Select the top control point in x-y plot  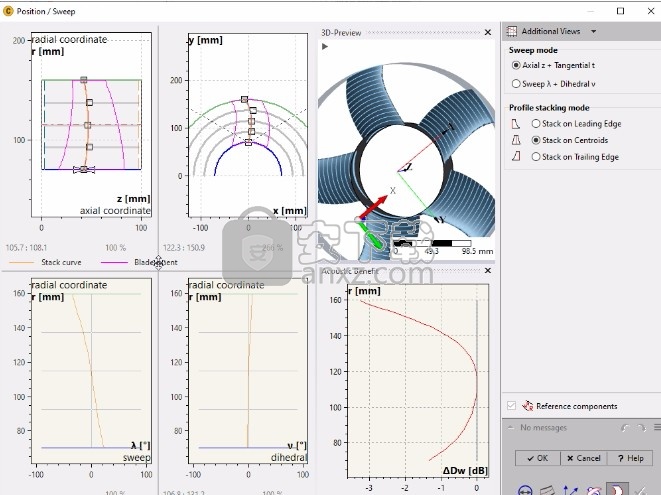(x=244, y=100)
